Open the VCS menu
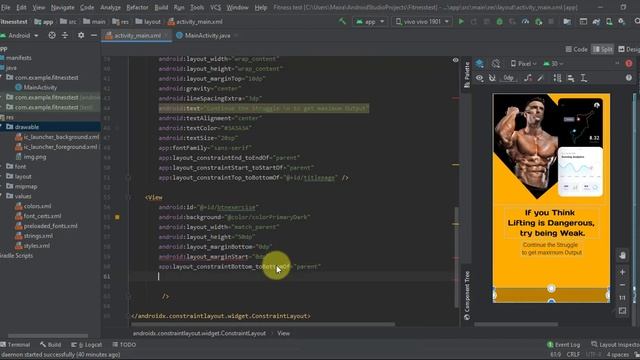 coord(215,7)
